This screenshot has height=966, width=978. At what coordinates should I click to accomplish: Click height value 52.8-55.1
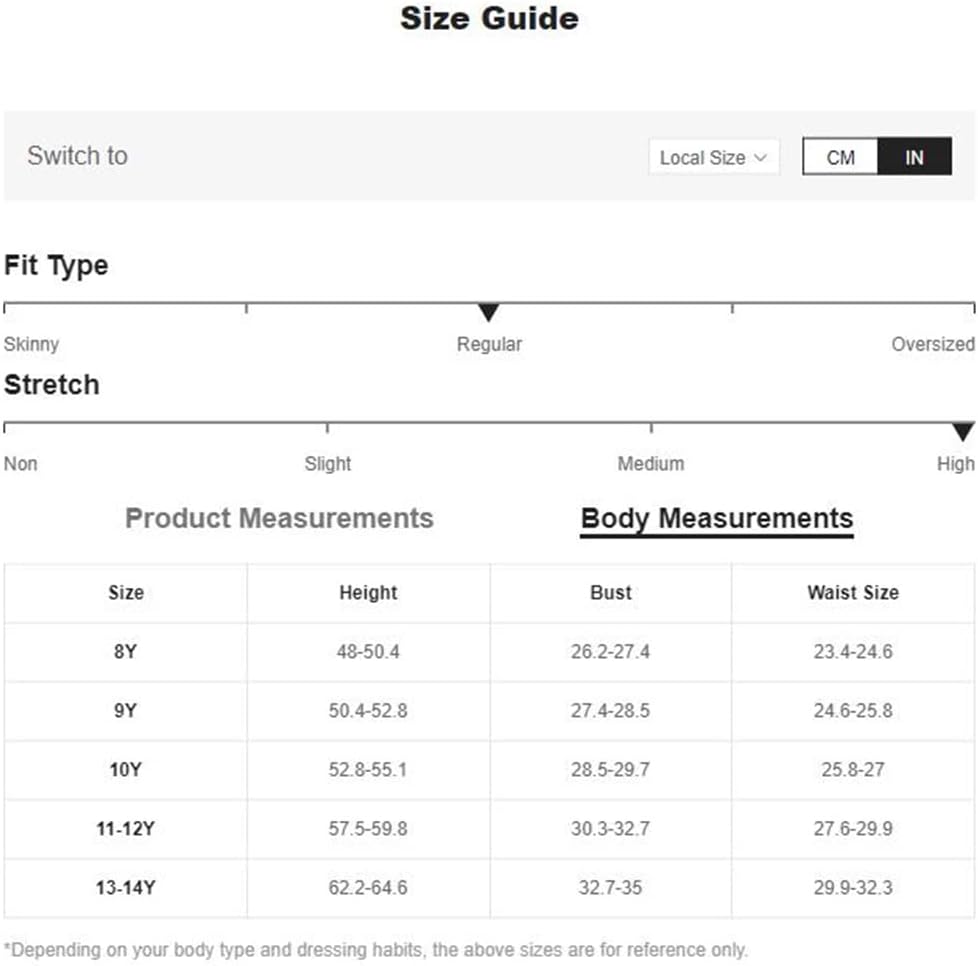tap(368, 770)
